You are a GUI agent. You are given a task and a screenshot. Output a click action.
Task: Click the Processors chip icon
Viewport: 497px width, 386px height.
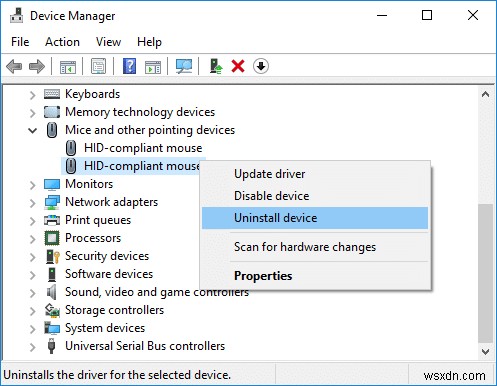(x=52, y=238)
